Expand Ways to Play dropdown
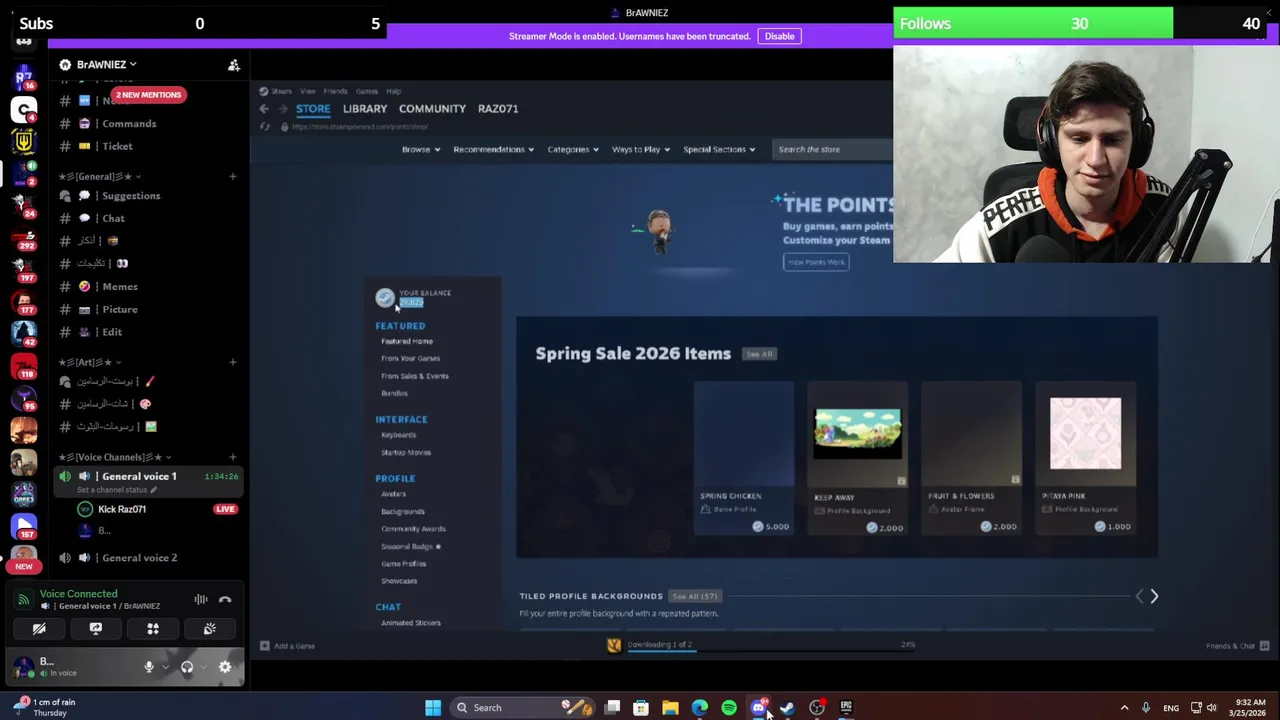 click(640, 149)
